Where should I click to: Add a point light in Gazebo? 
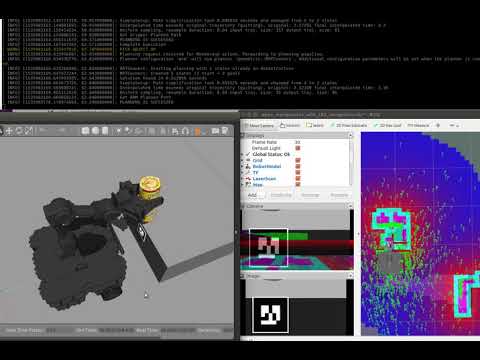tap(119, 131)
